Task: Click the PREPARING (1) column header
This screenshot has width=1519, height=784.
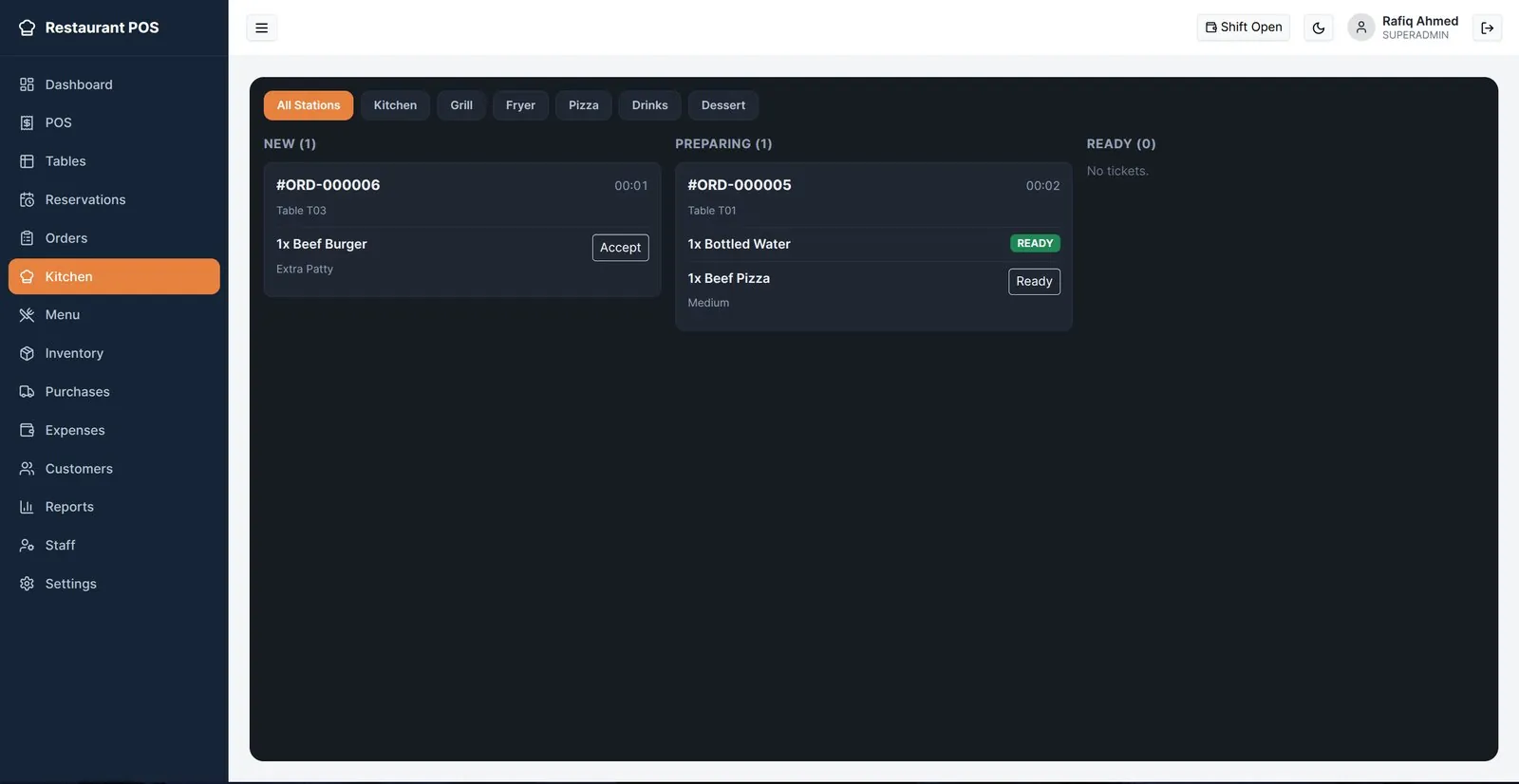Action: [723, 144]
